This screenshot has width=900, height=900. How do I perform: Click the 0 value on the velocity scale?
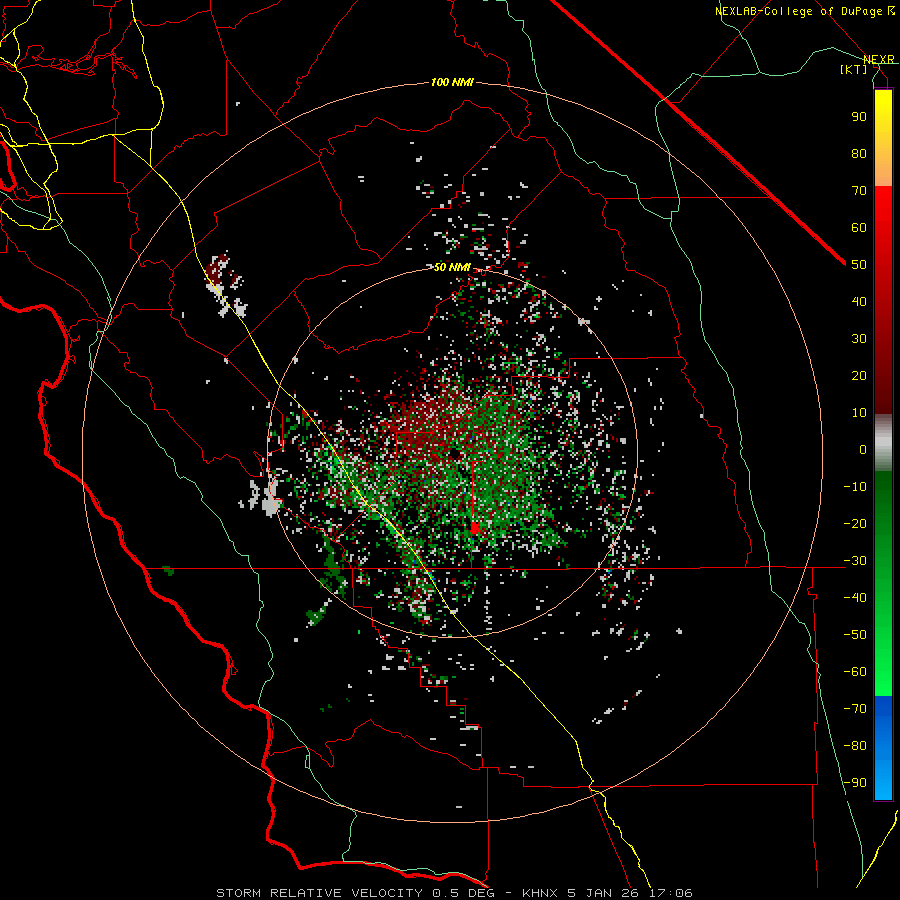pos(863,449)
